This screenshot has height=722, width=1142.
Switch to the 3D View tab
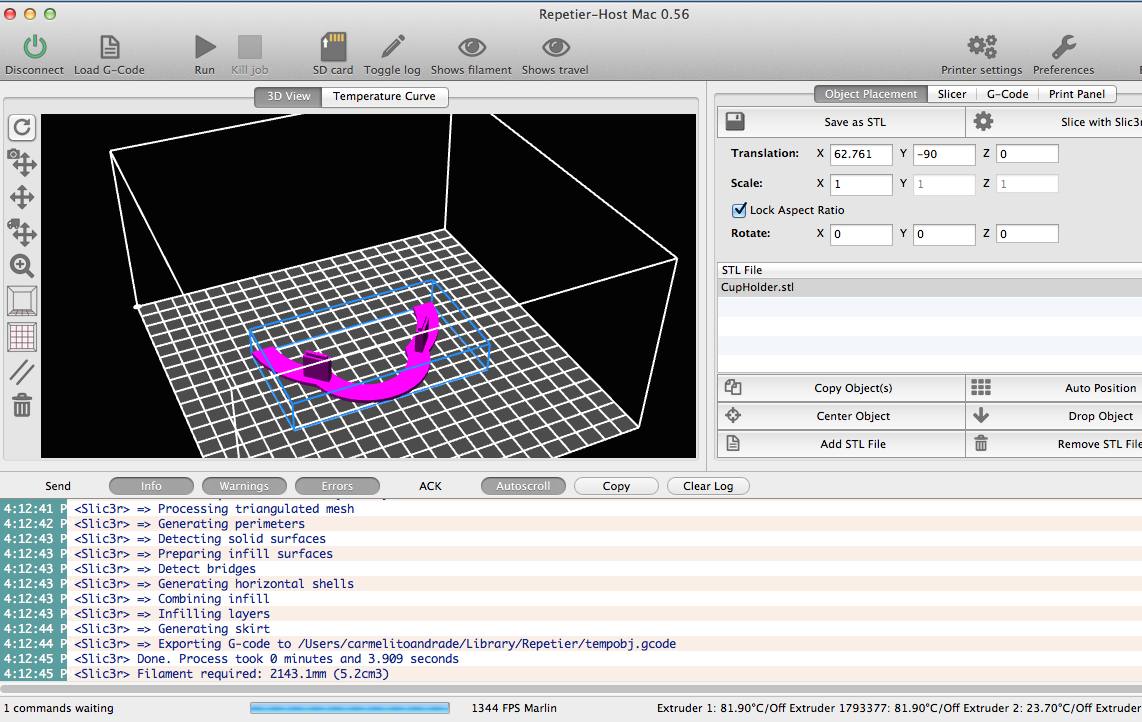[x=288, y=96]
